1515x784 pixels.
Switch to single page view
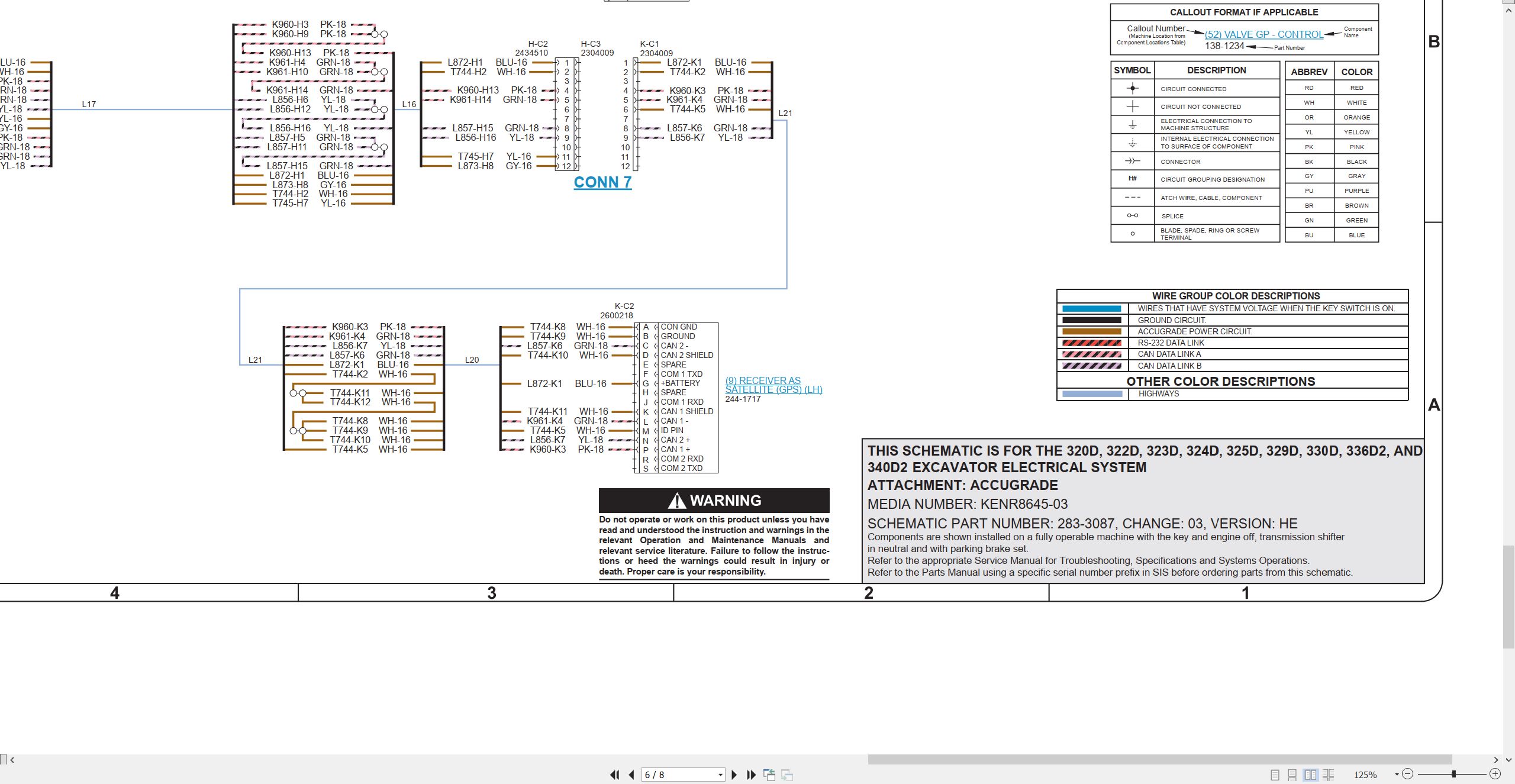[x=1275, y=775]
